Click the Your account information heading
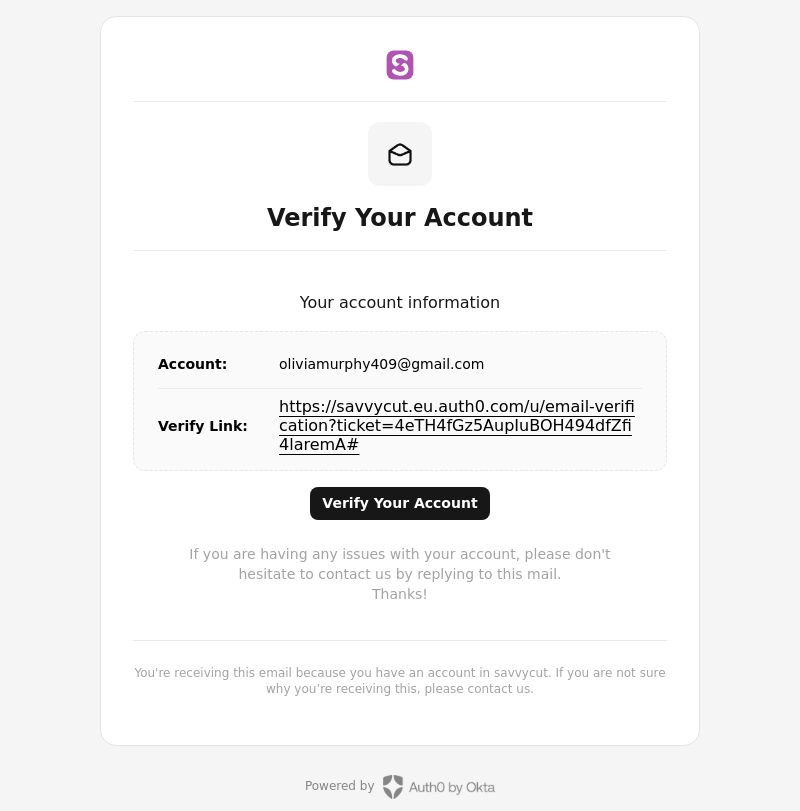Screen dimensions: 800x811 pyautogui.click(x=400, y=303)
